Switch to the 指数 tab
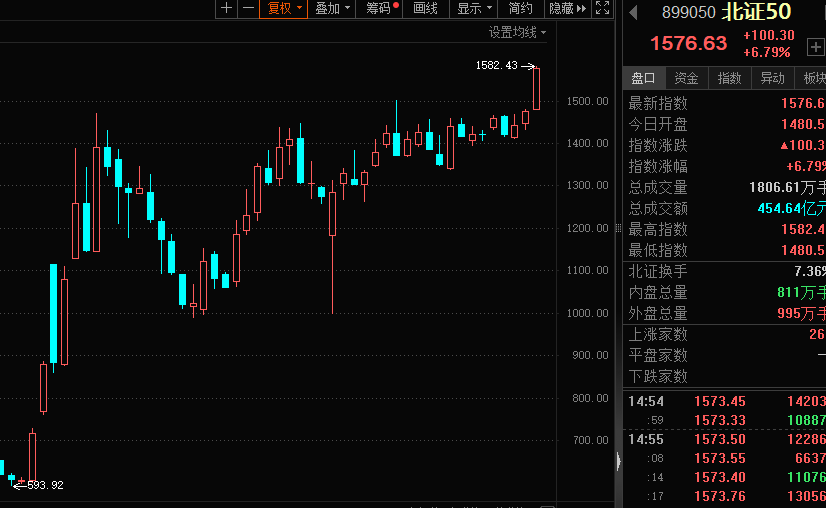This screenshot has height=508, width=826. tap(729, 78)
